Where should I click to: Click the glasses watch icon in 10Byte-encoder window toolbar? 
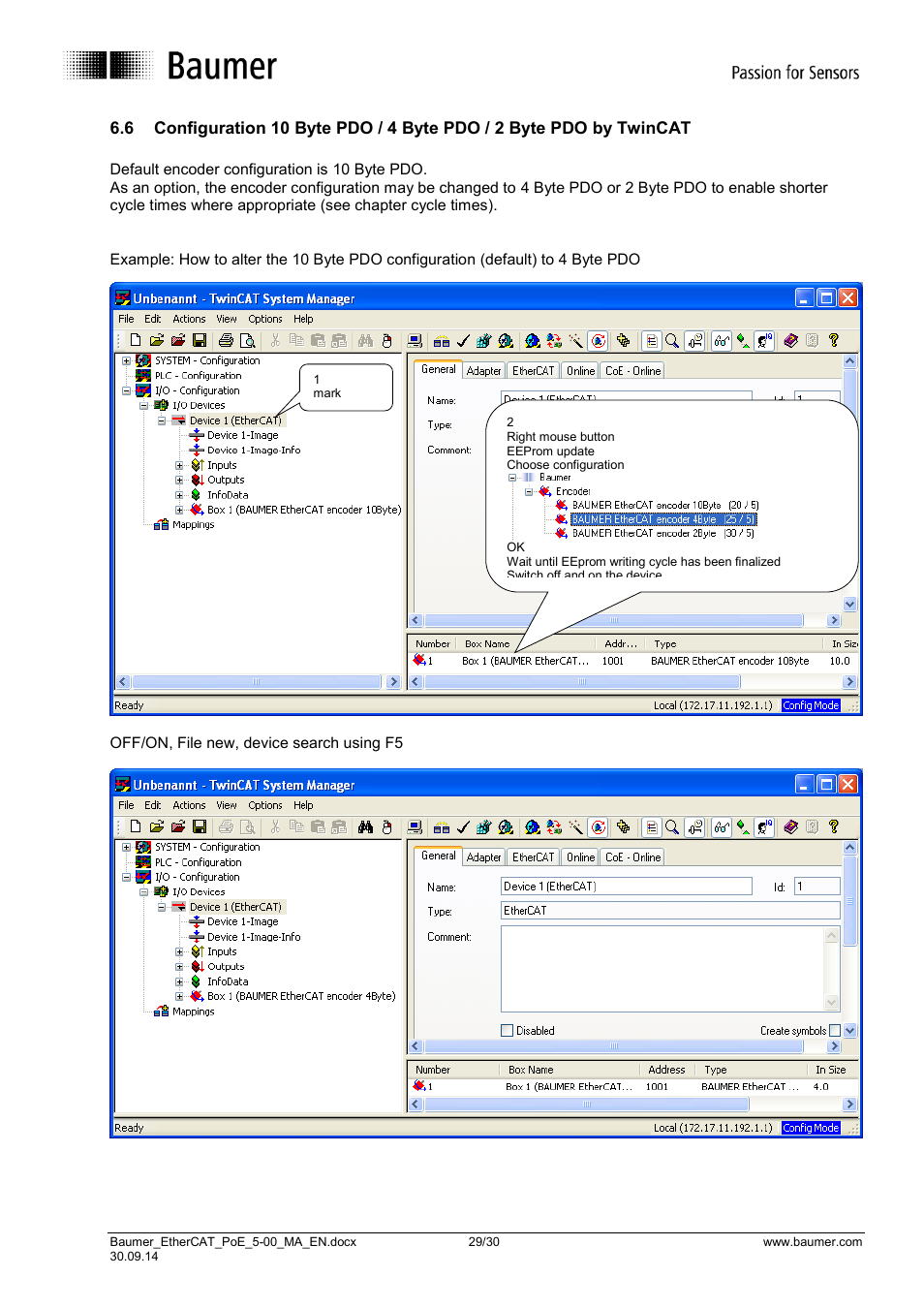point(722,340)
